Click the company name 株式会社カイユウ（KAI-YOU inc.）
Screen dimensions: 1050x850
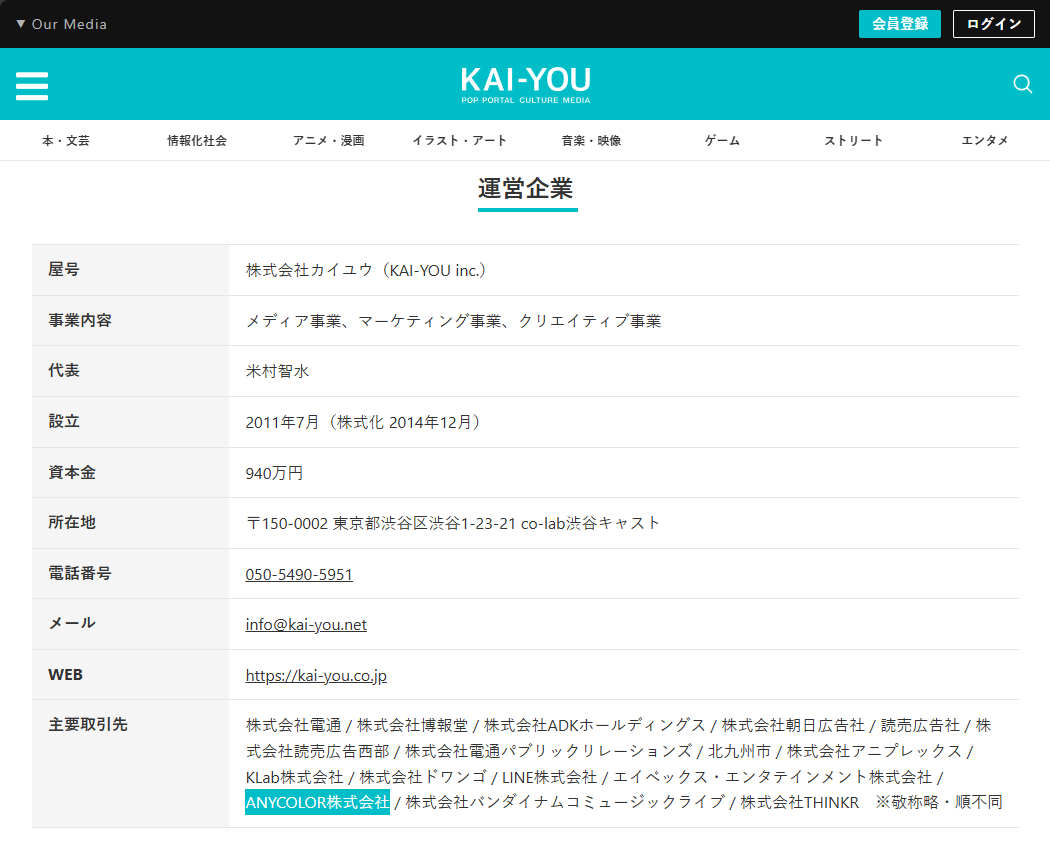tap(366, 270)
